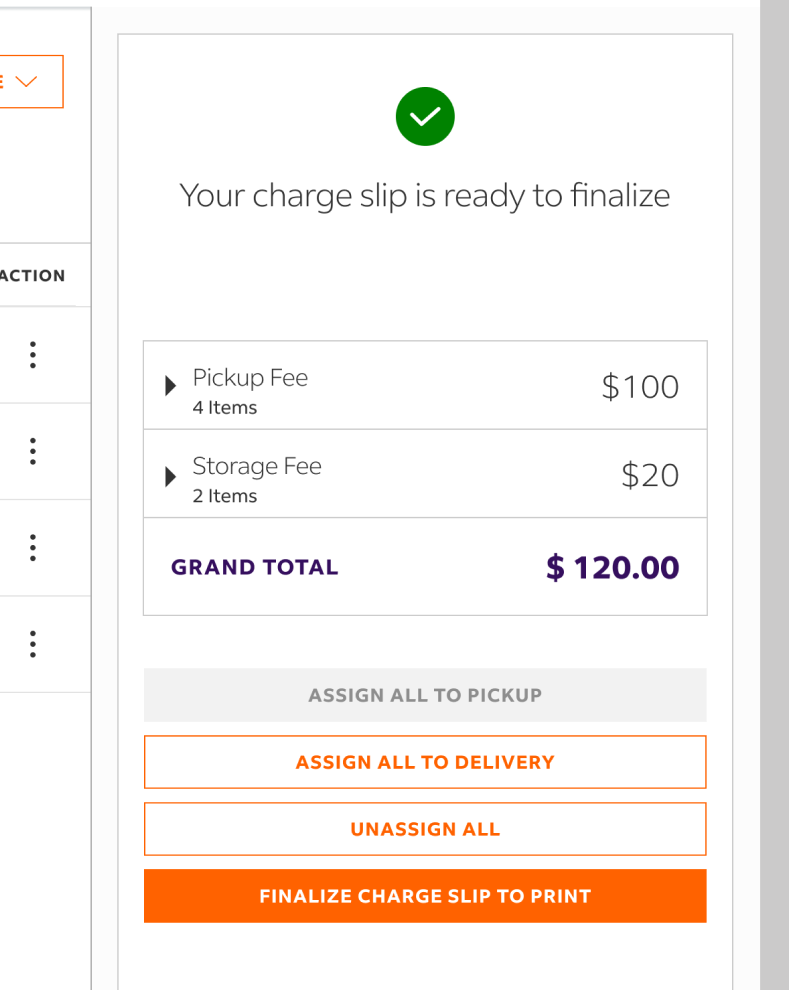Click the ACTION column header
This screenshot has height=990, width=789.
pyautogui.click(x=34, y=276)
